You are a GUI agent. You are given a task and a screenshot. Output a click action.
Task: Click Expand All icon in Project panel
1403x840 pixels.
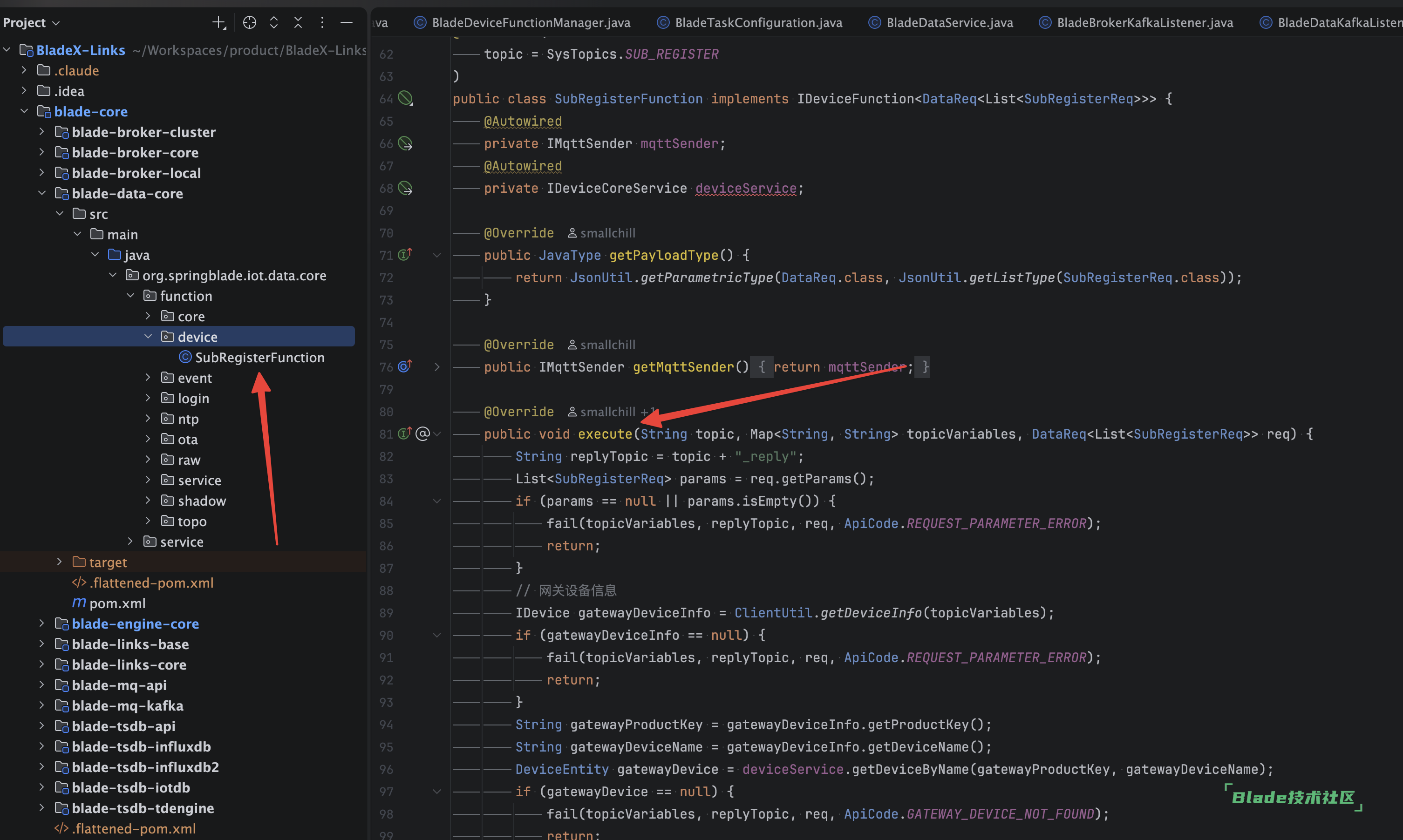(273, 23)
